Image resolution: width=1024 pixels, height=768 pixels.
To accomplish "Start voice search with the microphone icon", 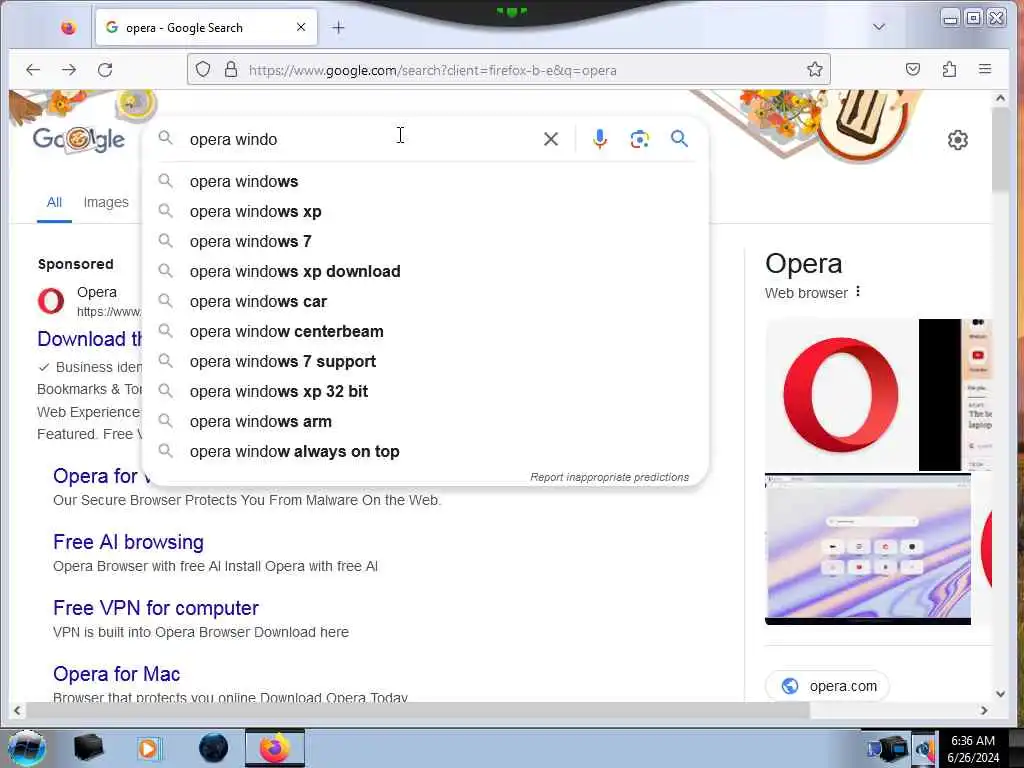I will coord(600,139).
